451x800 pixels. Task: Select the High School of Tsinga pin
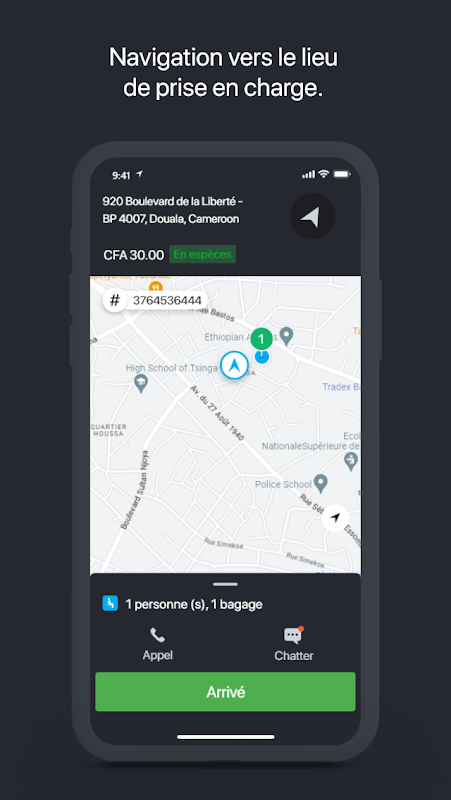(141, 383)
